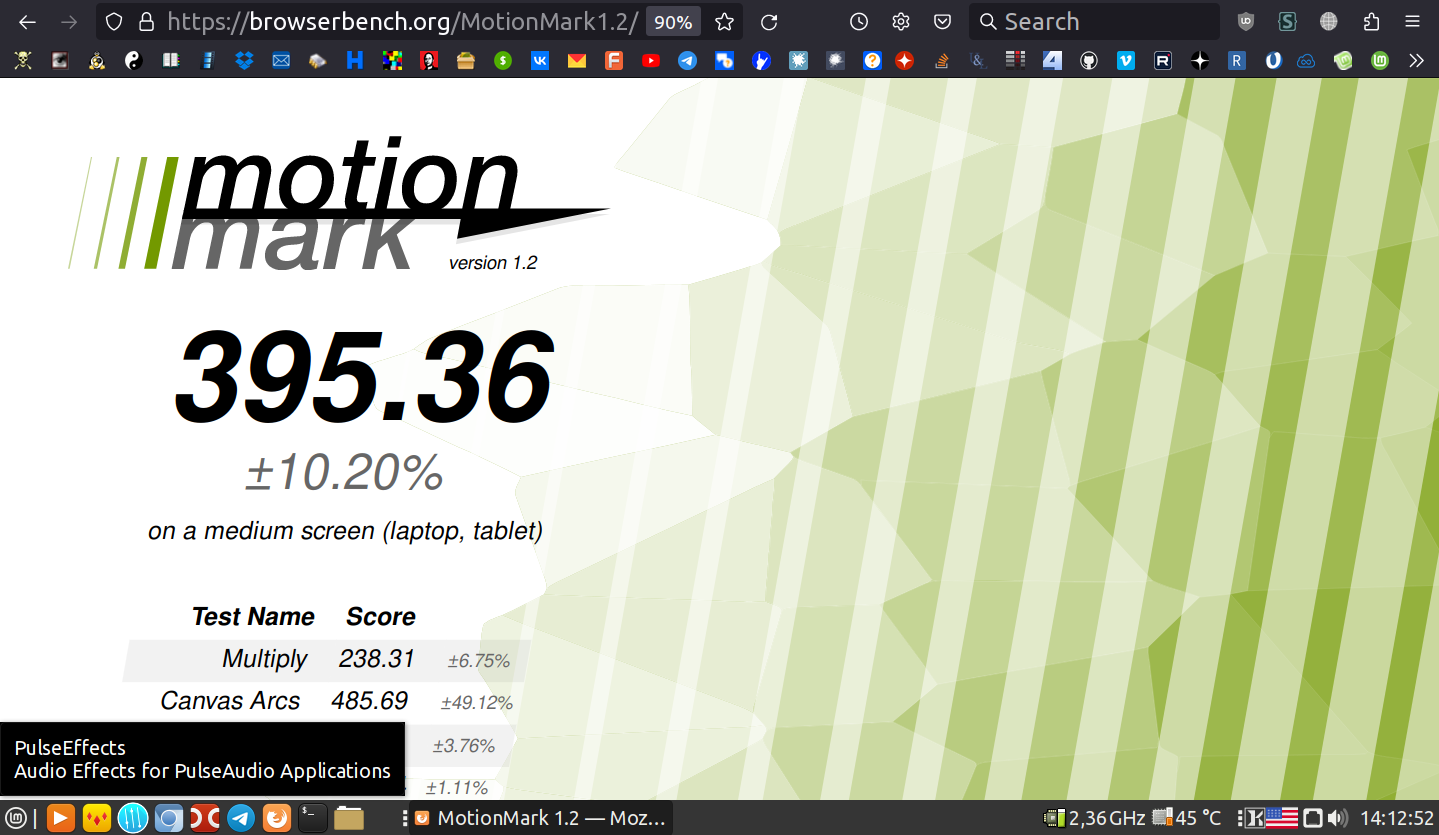The height and width of the screenshot is (835, 1439).
Task: Click the overall score 395.36
Action: pos(363,375)
